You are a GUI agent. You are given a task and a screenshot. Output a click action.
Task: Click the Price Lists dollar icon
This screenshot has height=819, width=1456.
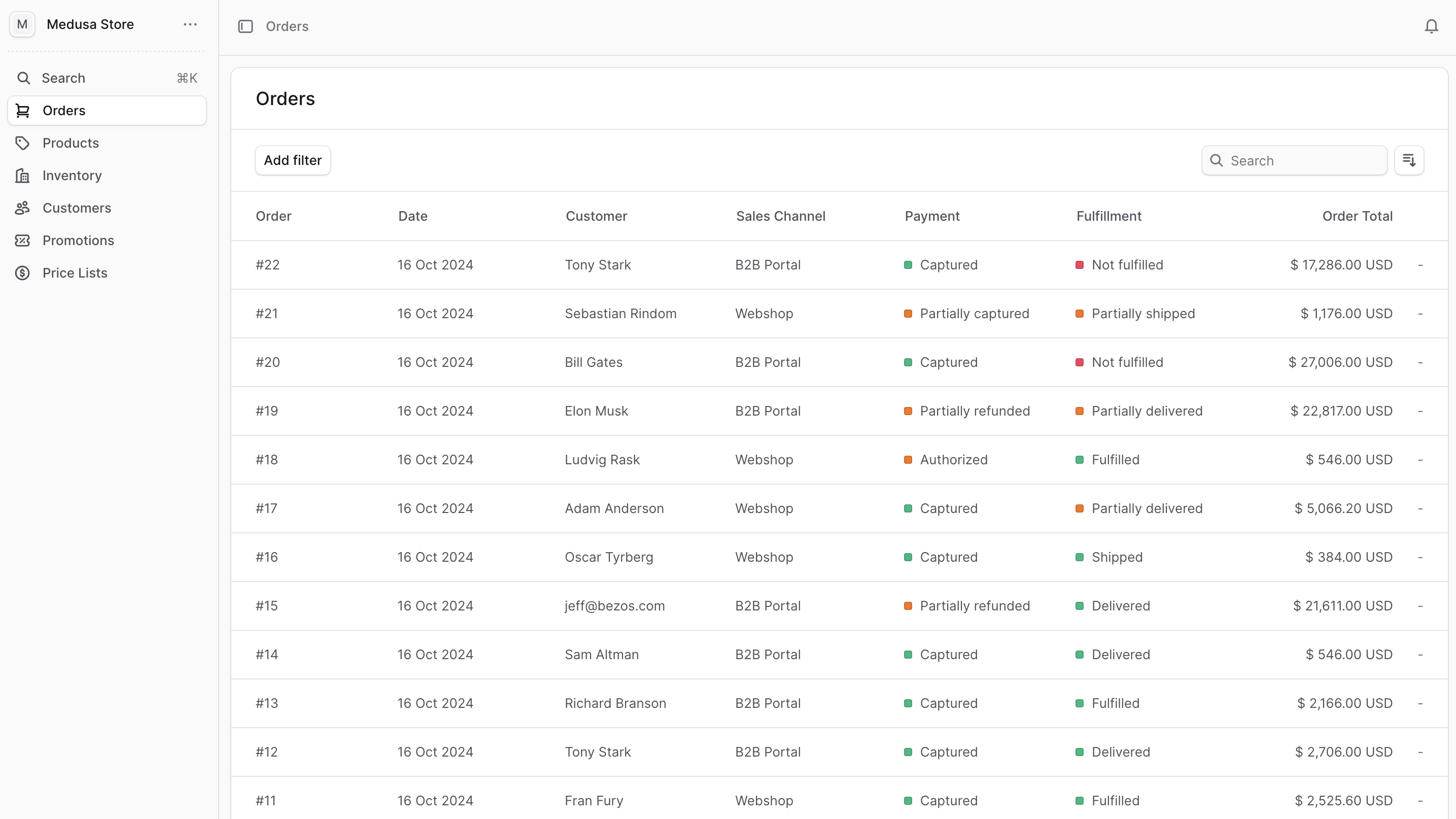[23, 273]
